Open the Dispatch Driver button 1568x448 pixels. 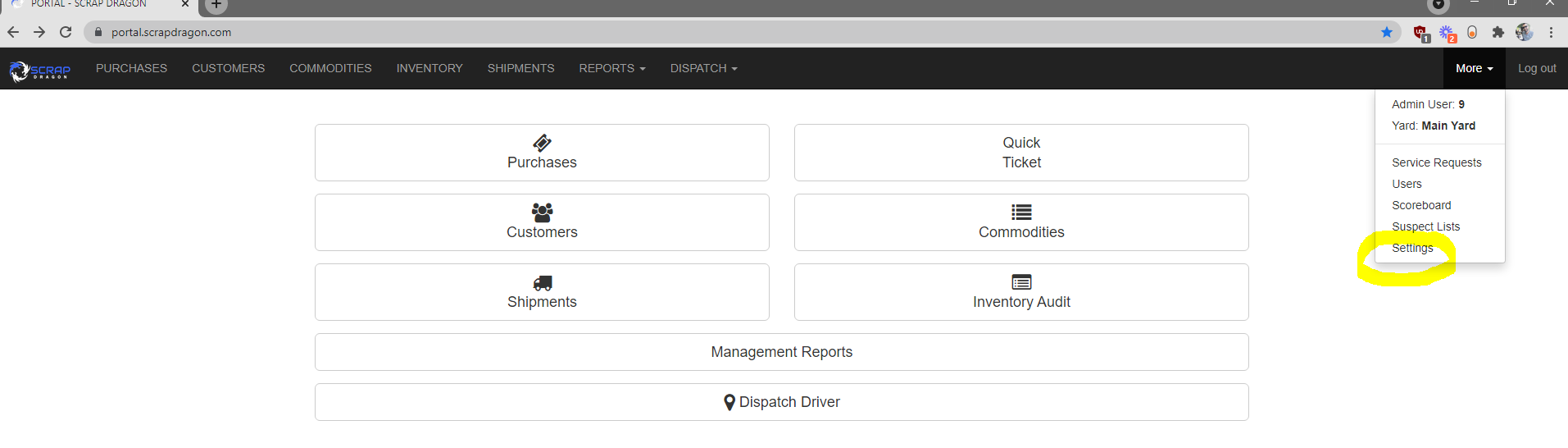pos(782,402)
